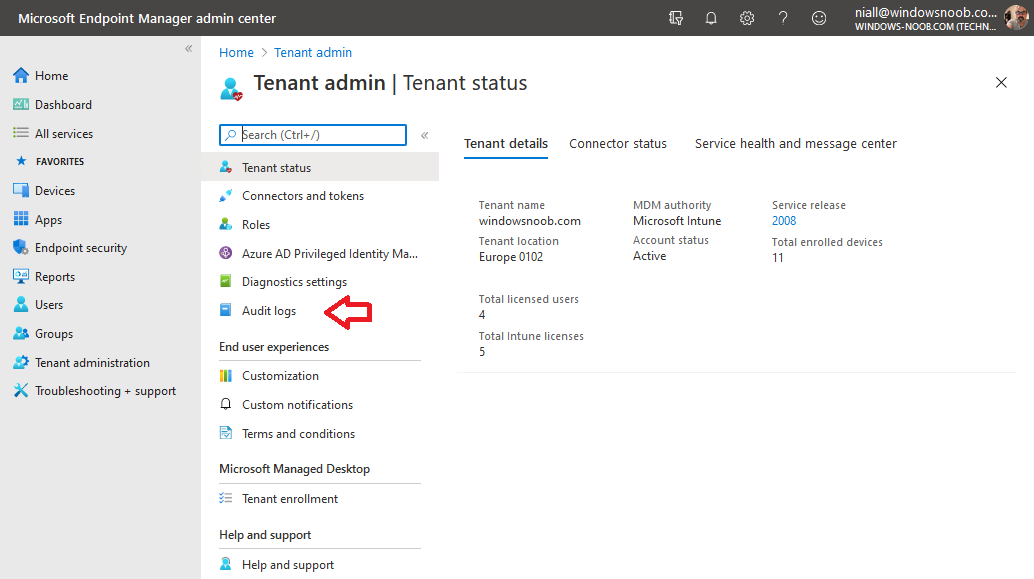
Task: Go to Dashboard in sidebar
Action: click(x=63, y=104)
